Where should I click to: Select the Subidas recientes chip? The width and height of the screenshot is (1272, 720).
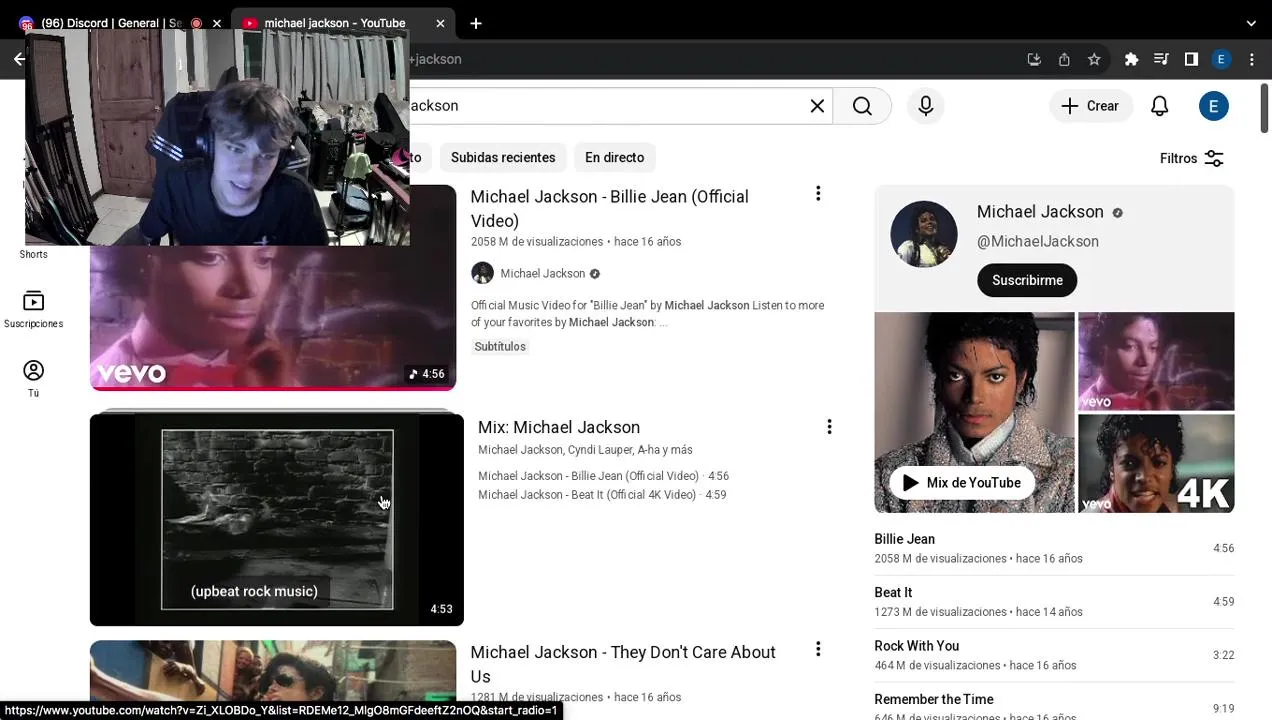[503, 157]
